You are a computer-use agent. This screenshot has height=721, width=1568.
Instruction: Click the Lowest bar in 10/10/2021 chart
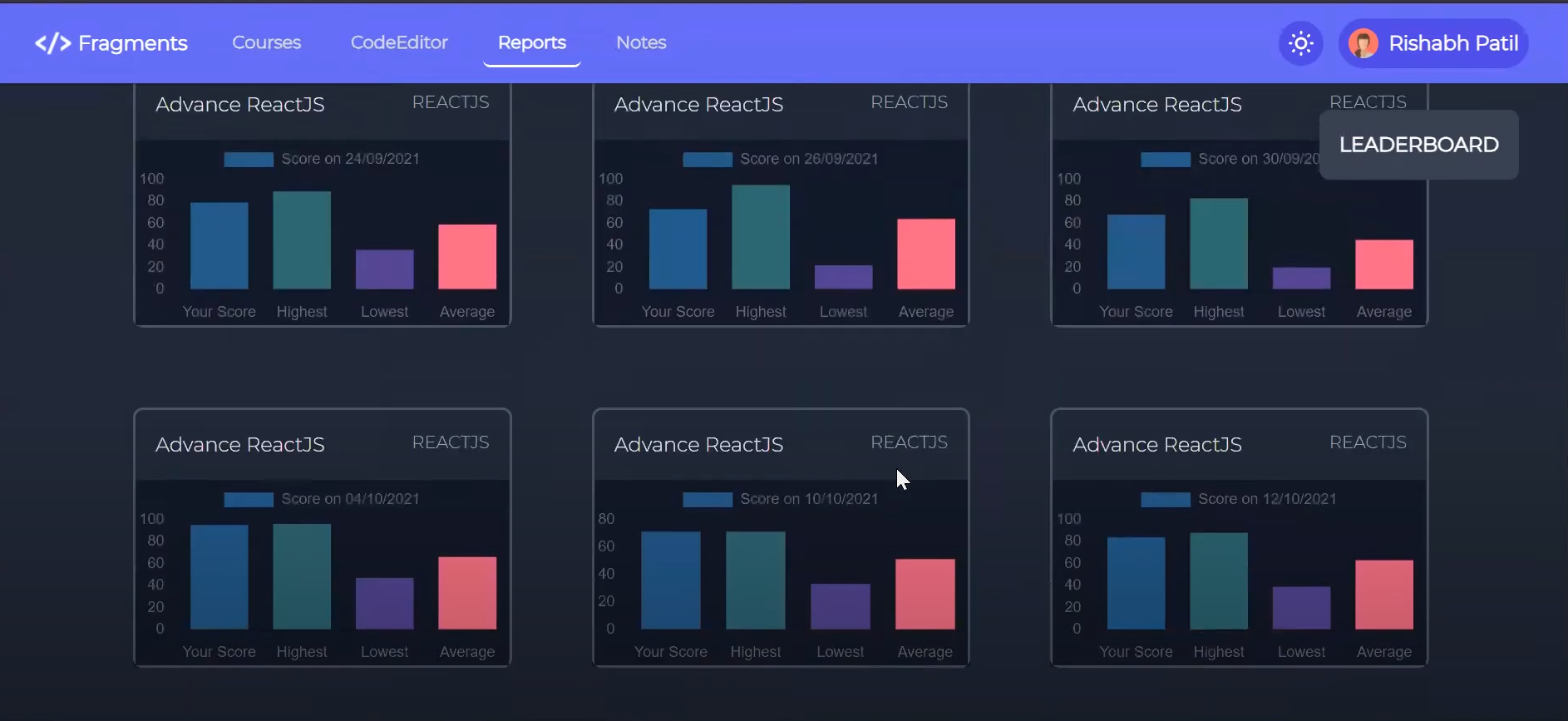click(840, 606)
